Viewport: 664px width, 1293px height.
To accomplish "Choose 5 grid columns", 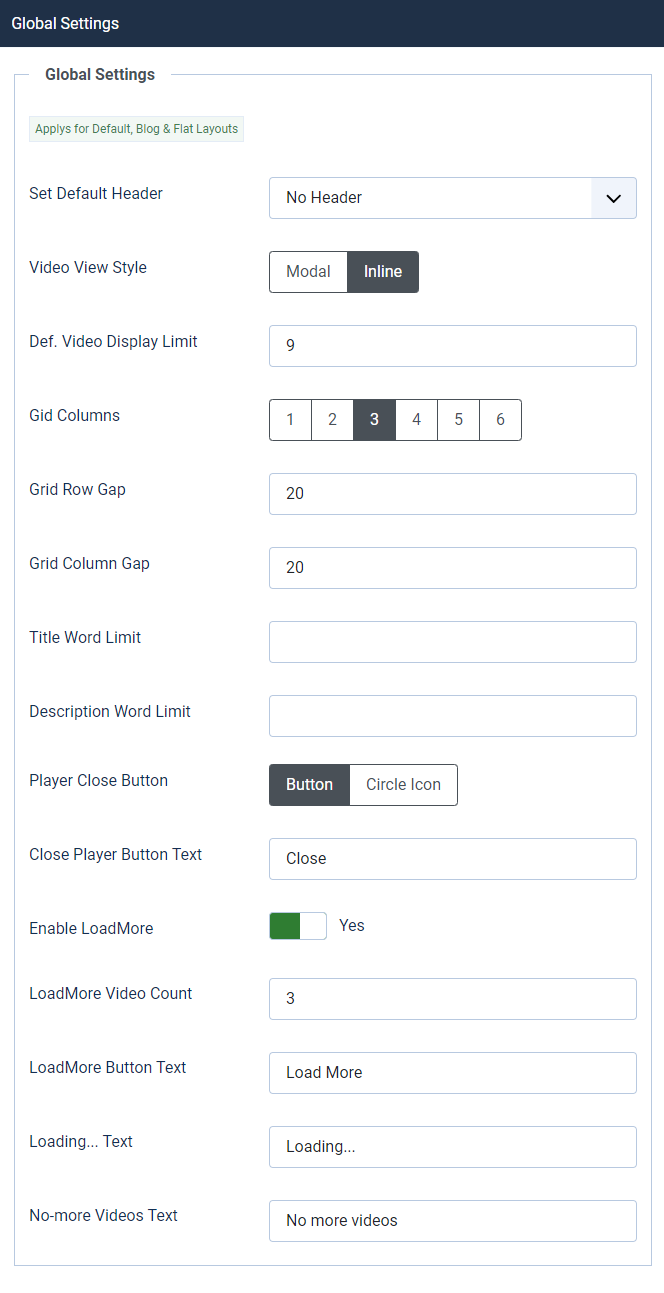I will click(459, 420).
